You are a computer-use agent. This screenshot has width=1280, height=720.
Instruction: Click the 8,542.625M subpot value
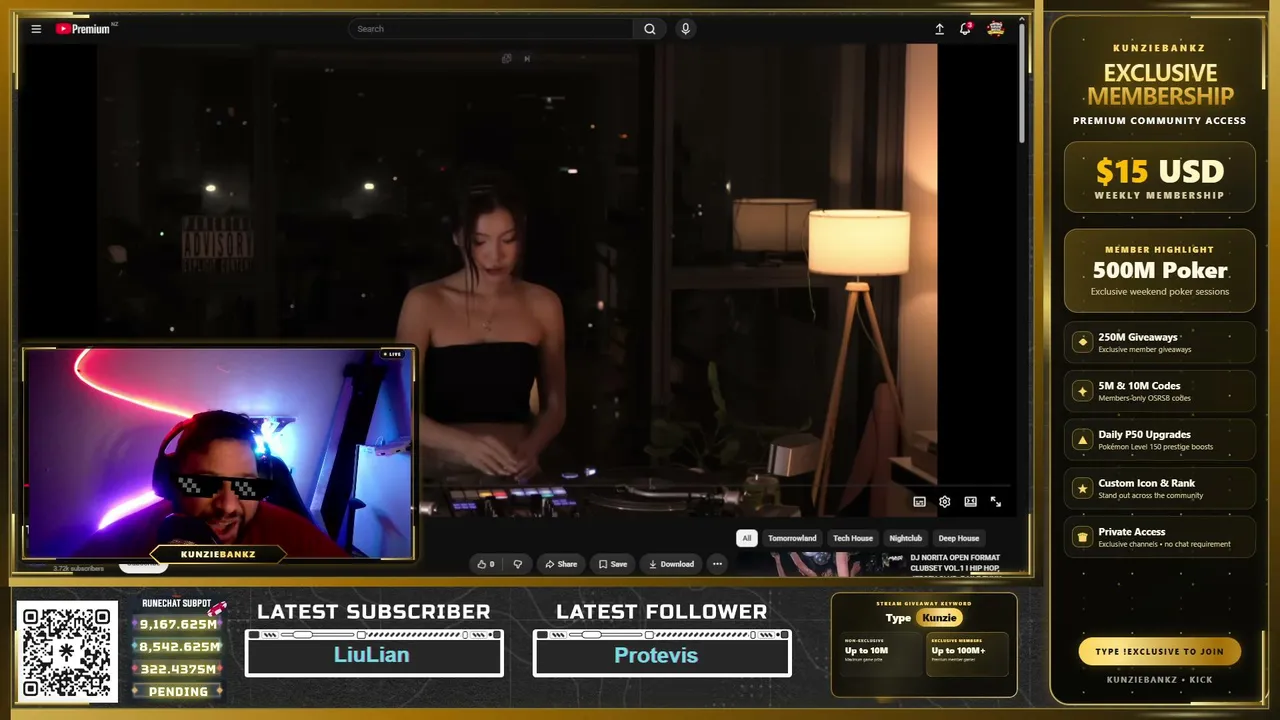coord(179,647)
